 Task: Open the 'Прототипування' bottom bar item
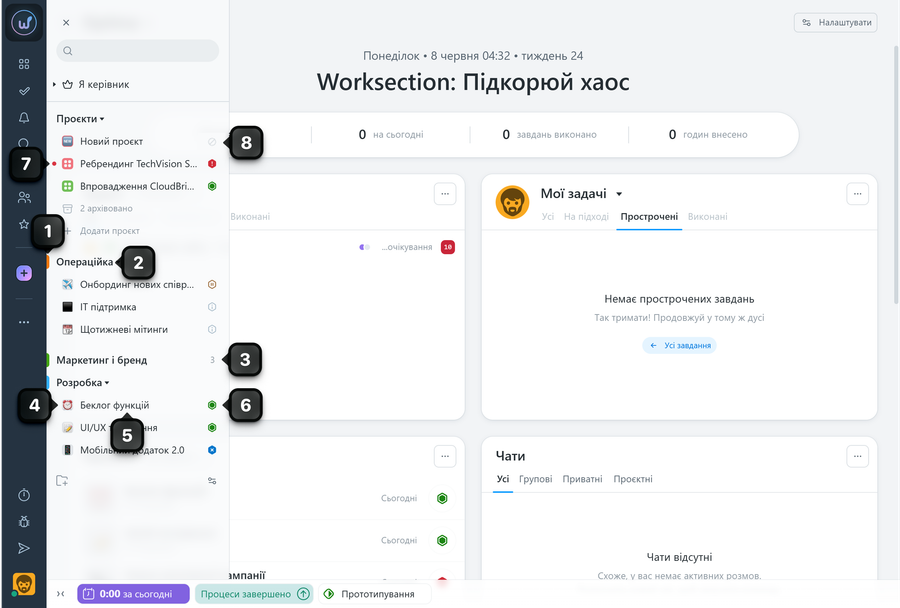coord(374,594)
